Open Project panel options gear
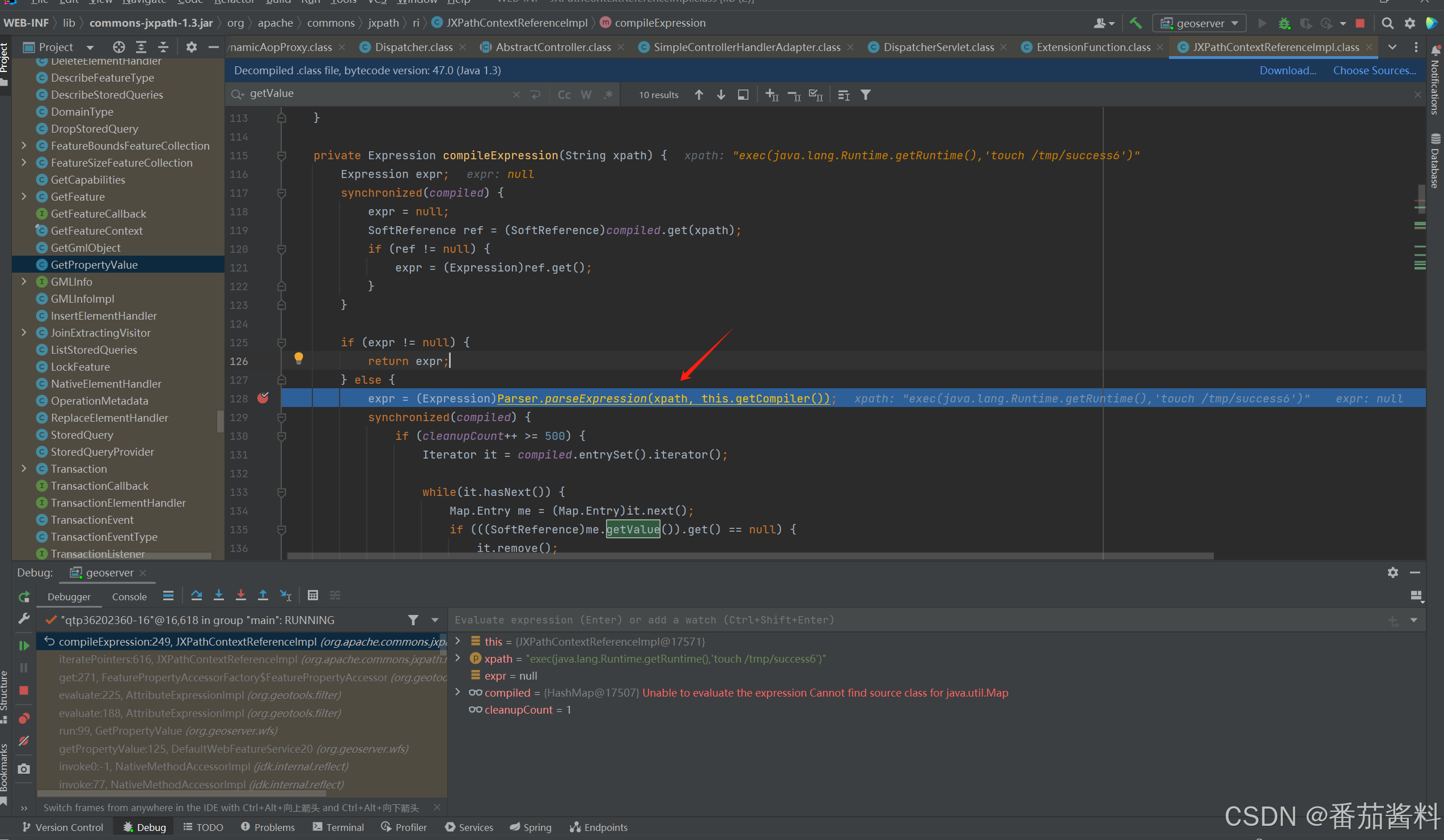 tap(192, 47)
